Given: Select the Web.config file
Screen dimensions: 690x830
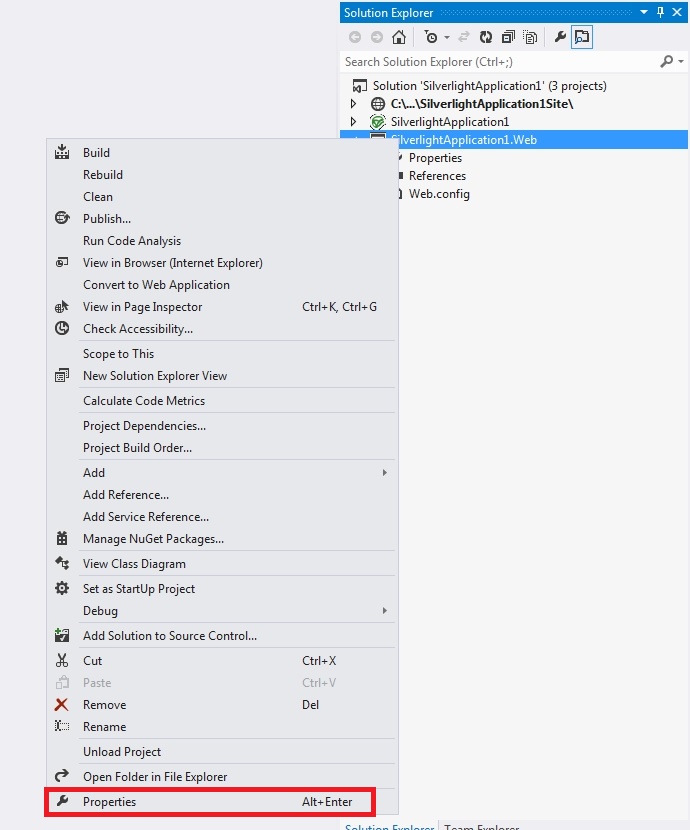Looking at the screenshot, I should tap(439, 194).
